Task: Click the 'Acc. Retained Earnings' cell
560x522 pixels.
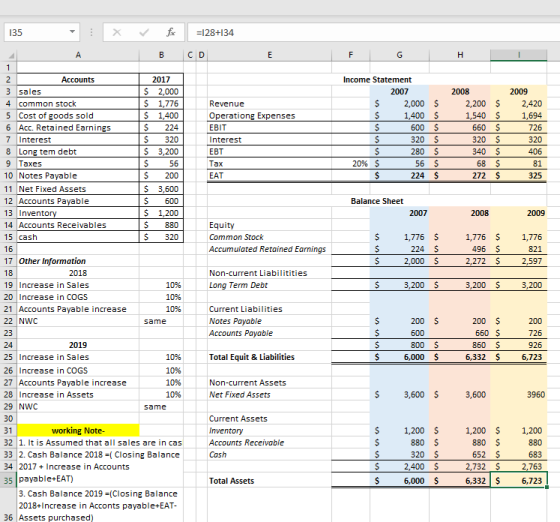Action: (x=78, y=128)
